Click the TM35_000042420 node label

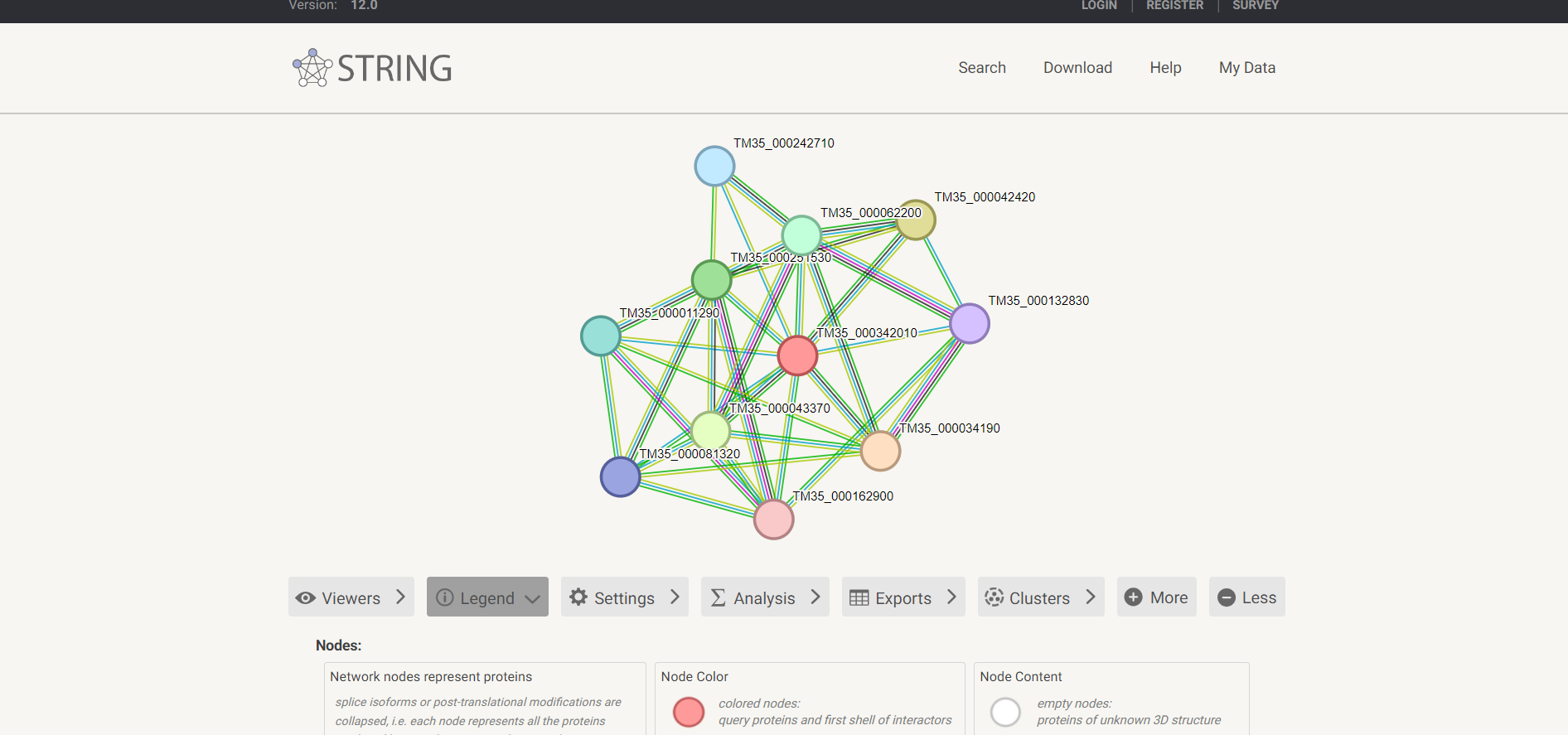click(x=985, y=197)
